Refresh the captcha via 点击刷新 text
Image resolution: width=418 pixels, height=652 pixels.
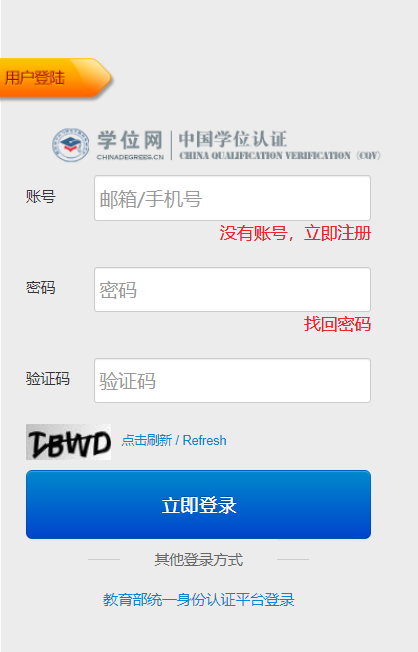tap(147, 440)
